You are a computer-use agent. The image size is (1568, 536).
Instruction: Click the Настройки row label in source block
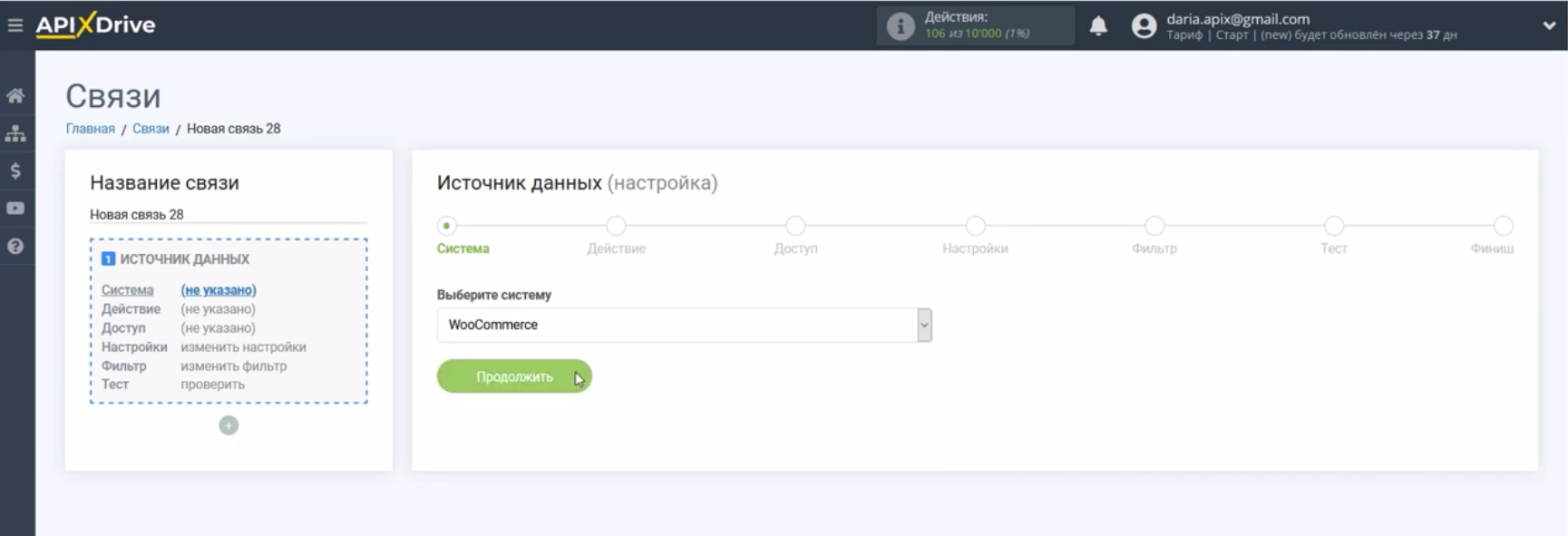pyautogui.click(x=134, y=347)
